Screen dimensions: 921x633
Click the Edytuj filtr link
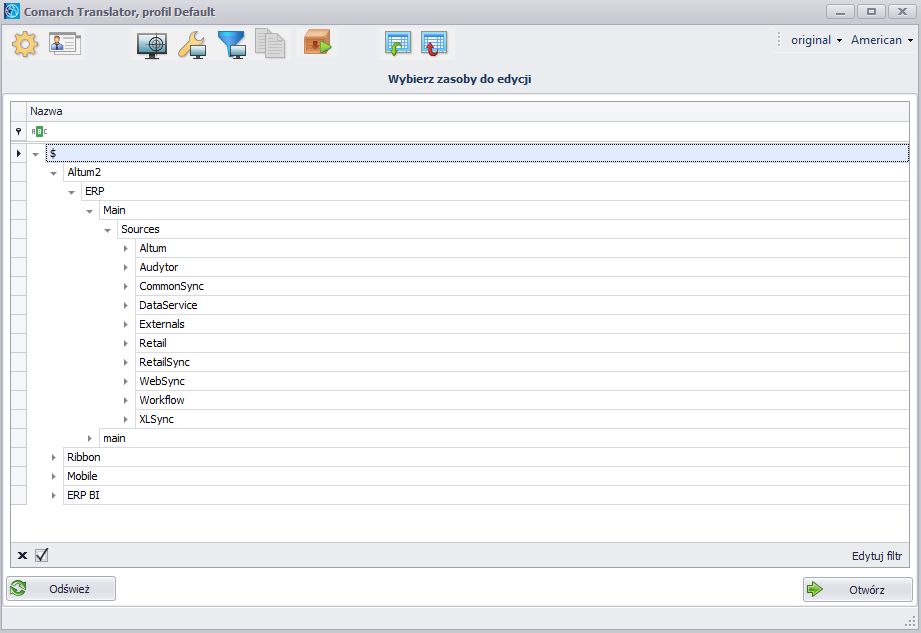pos(877,556)
